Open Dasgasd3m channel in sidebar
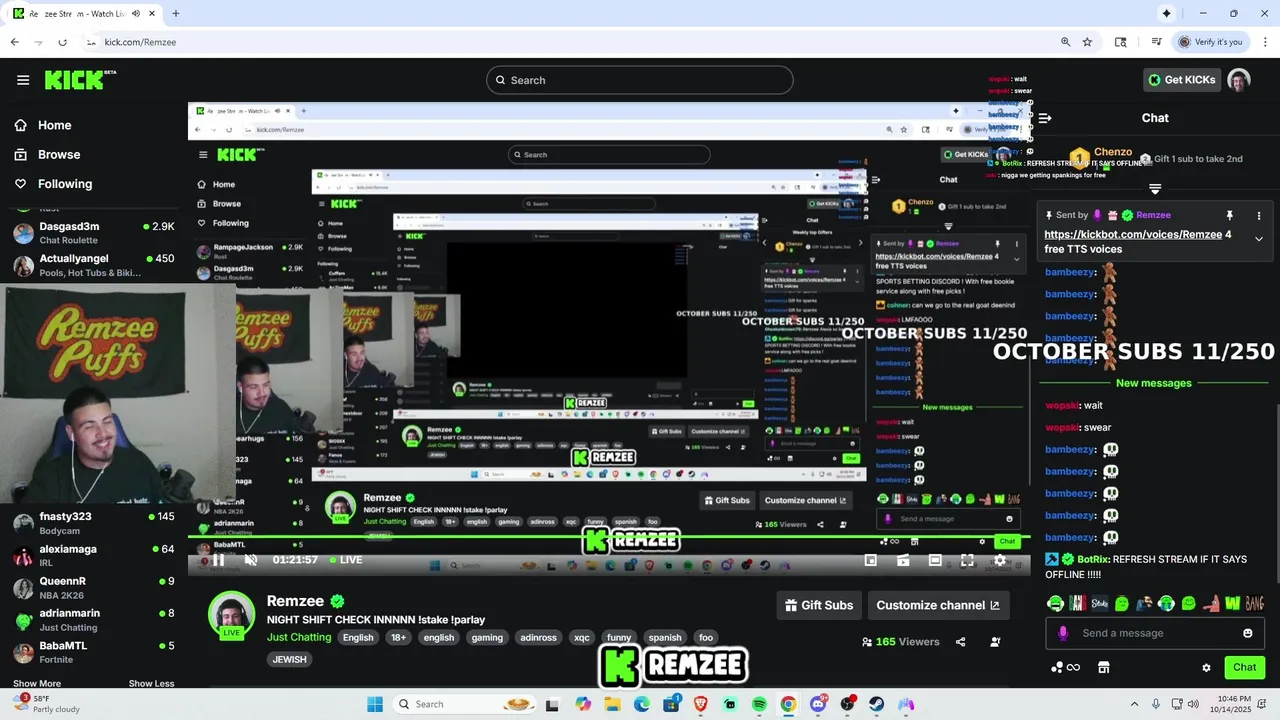This screenshot has width=1280, height=720. pos(94,233)
